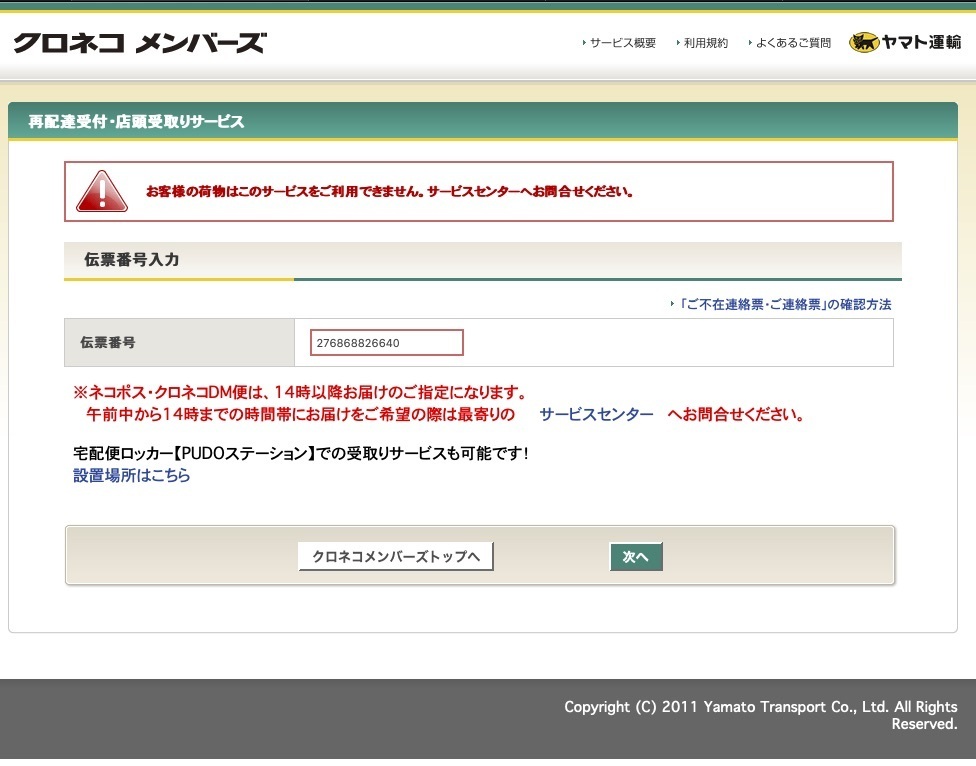The width and height of the screenshot is (976, 766).
Task: Open the 設置場所はこちら link
Action: (x=131, y=475)
